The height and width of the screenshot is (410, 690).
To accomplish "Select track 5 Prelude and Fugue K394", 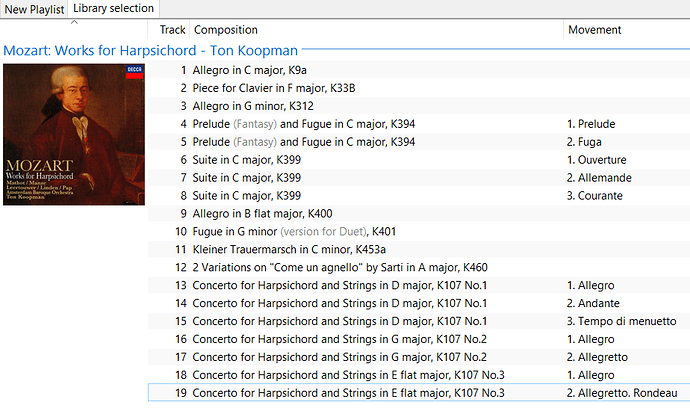I will click(419, 142).
